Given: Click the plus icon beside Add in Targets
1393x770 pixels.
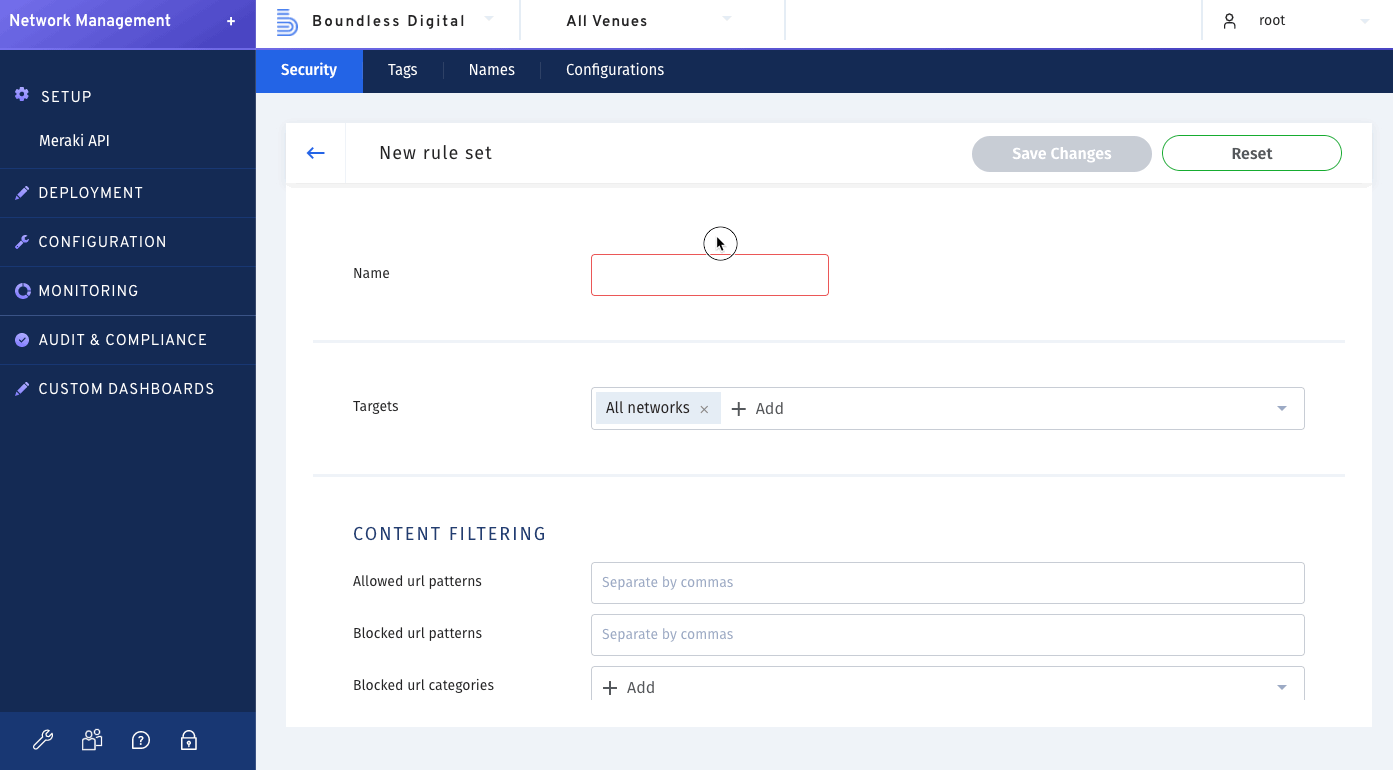Looking at the screenshot, I should click(x=739, y=409).
